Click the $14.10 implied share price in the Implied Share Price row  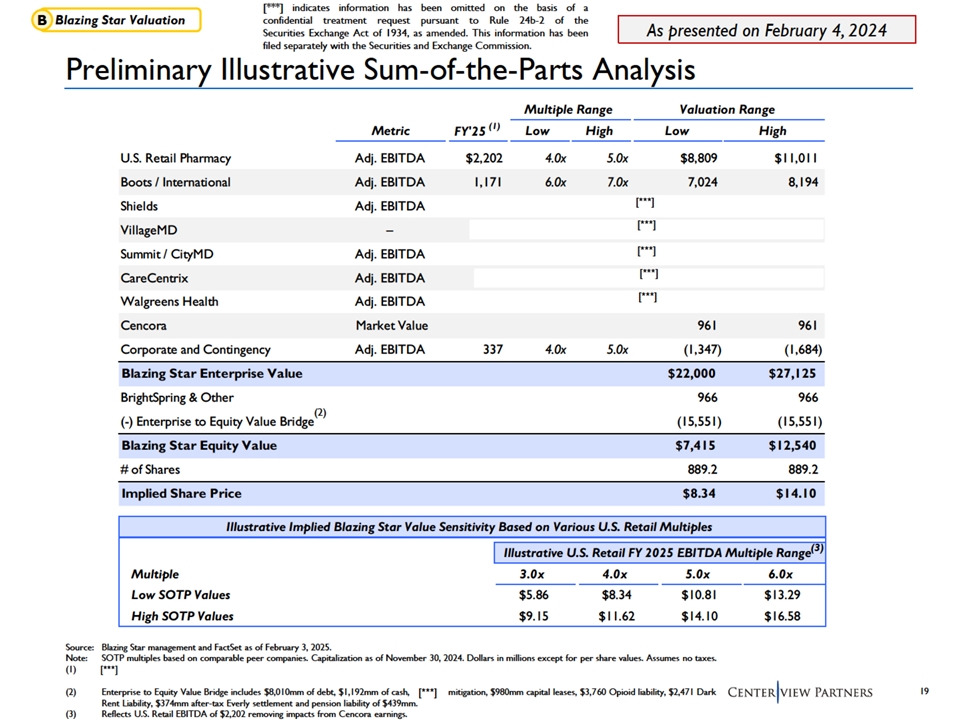796,493
